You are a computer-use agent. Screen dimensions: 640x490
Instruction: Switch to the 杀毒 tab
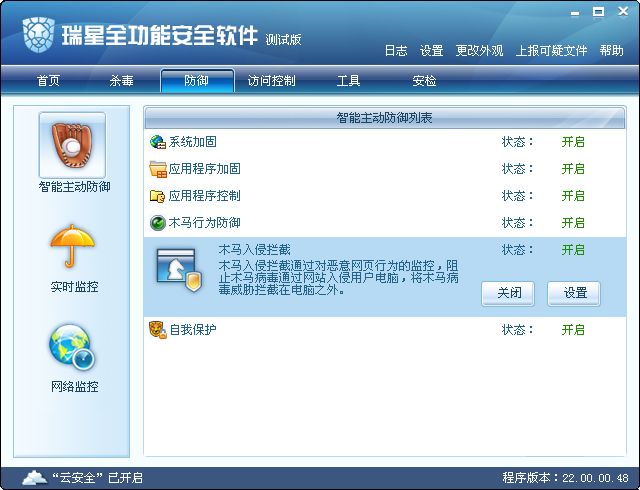pyautogui.click(x=121, y=80)
